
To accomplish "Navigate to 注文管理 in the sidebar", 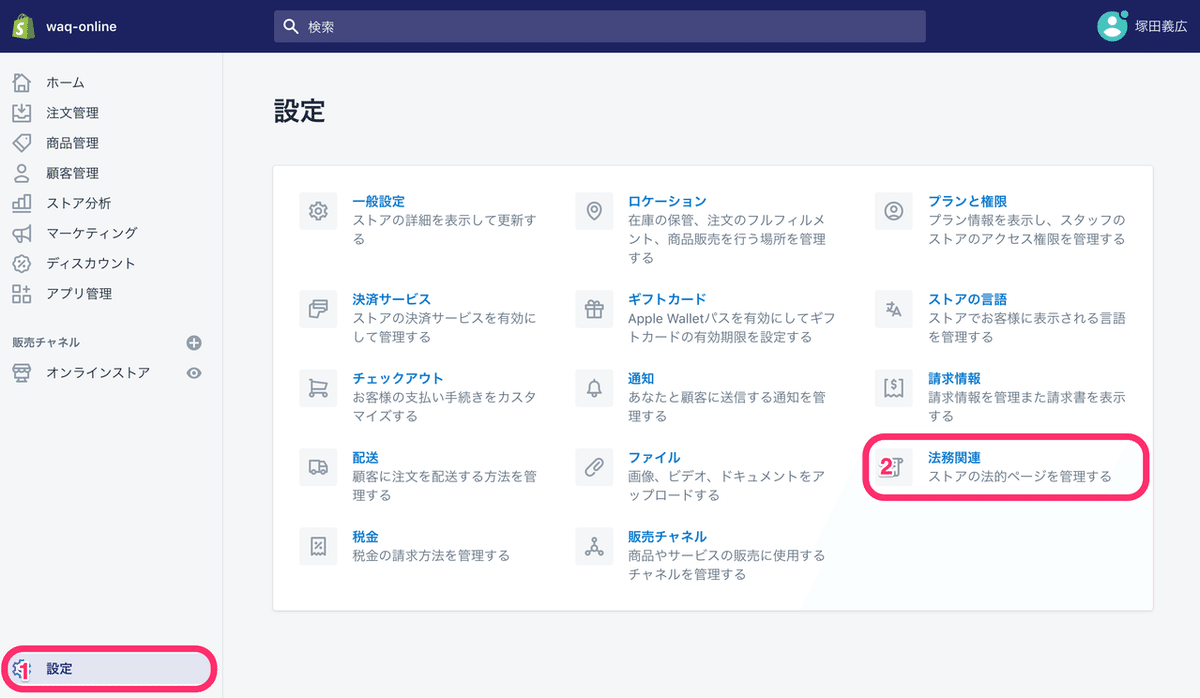I will pos(71,112).
